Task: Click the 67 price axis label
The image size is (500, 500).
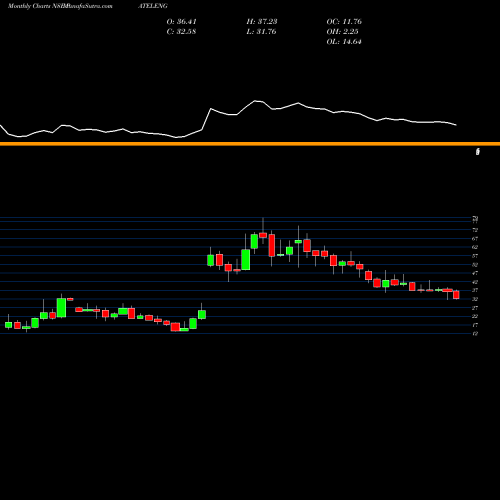Action: coord(475,239)
